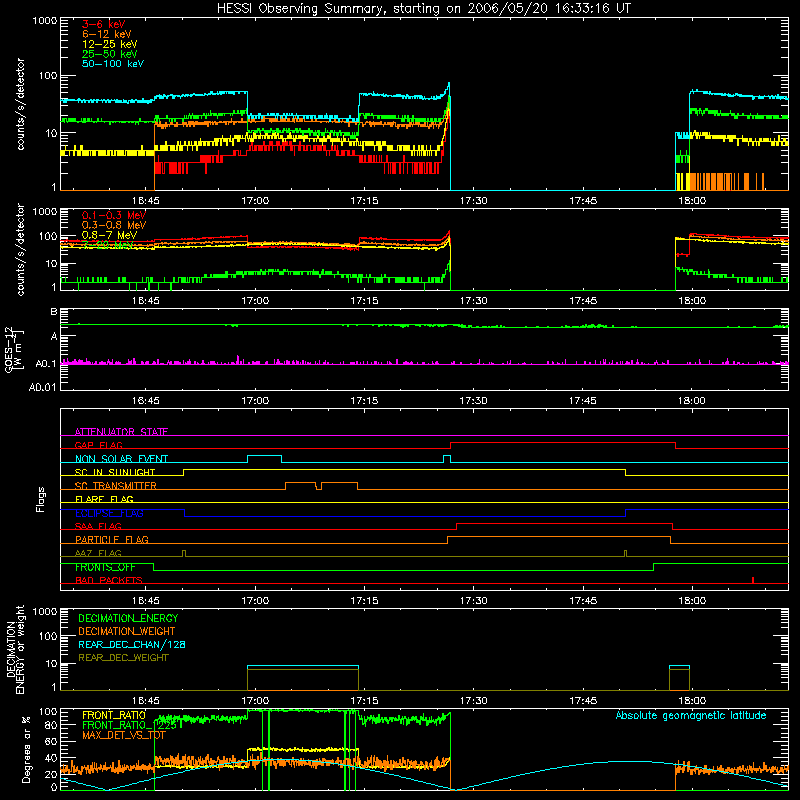Click the 25-50 keV legend entry
This screenshot has width=800, height=800.
coord(109,54)
